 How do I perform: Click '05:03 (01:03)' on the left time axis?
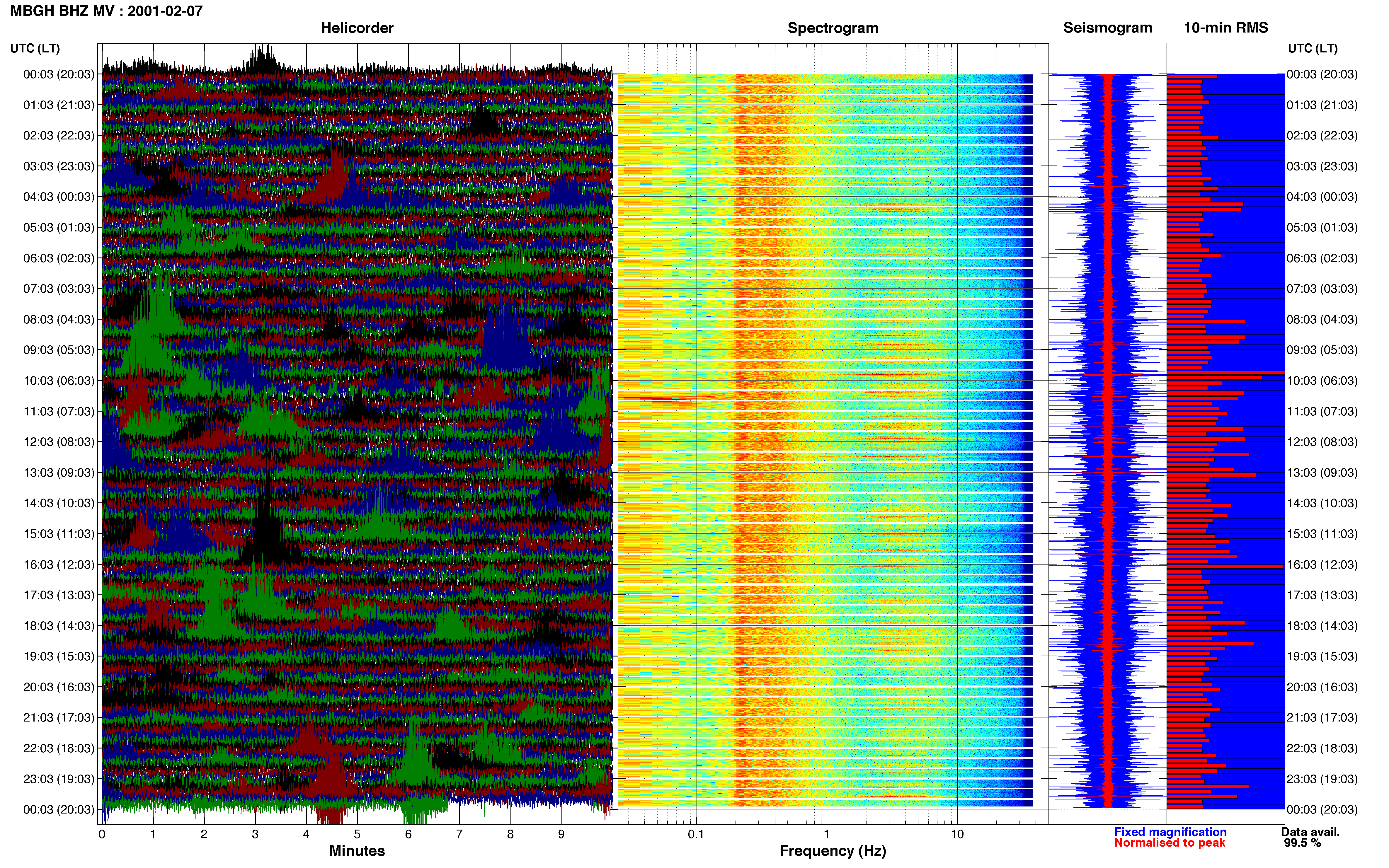[x=59, y=227]
